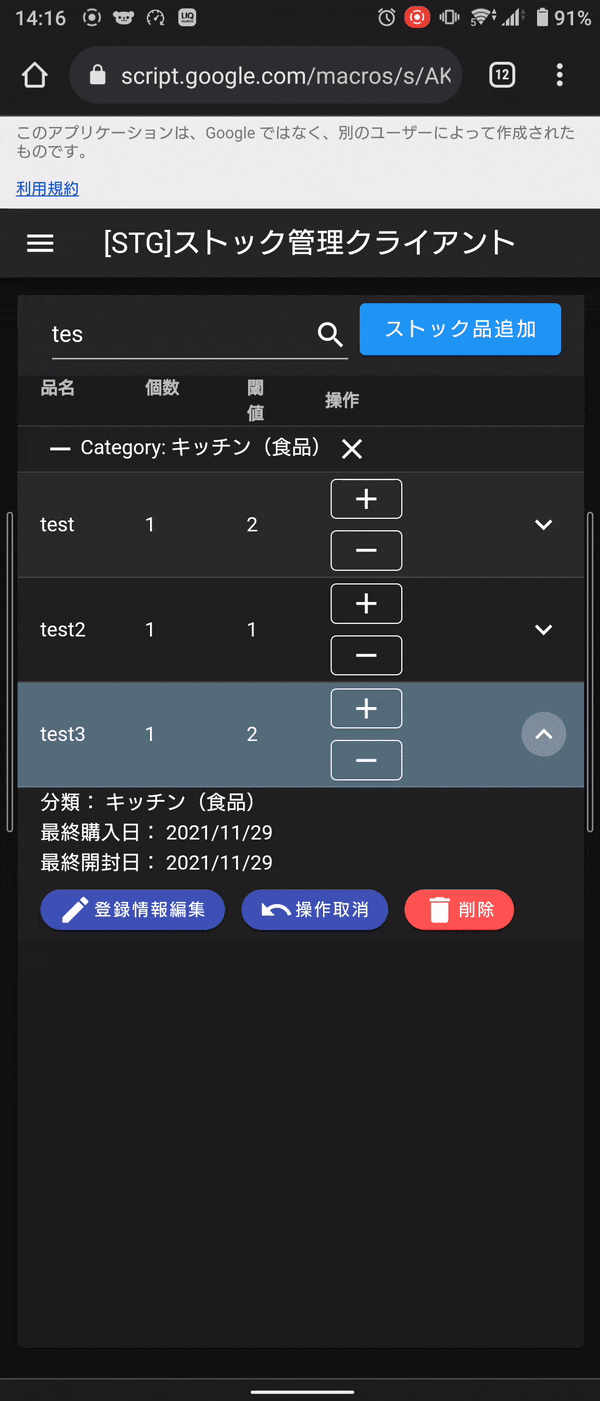Increment the quantity of test
This screenshot has height=1401, width=600.
[366, 498]
